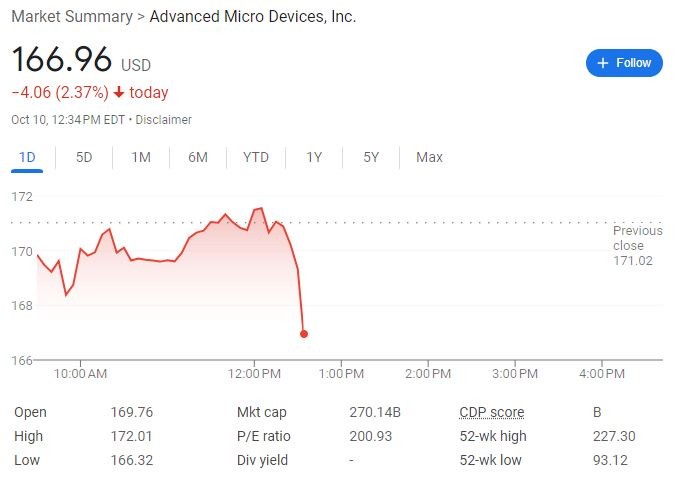Image resolution: width=690 pixels, height=489 pixels.
Task: Open the Market Summary breadcrumb link
Action: click(71, 17)
